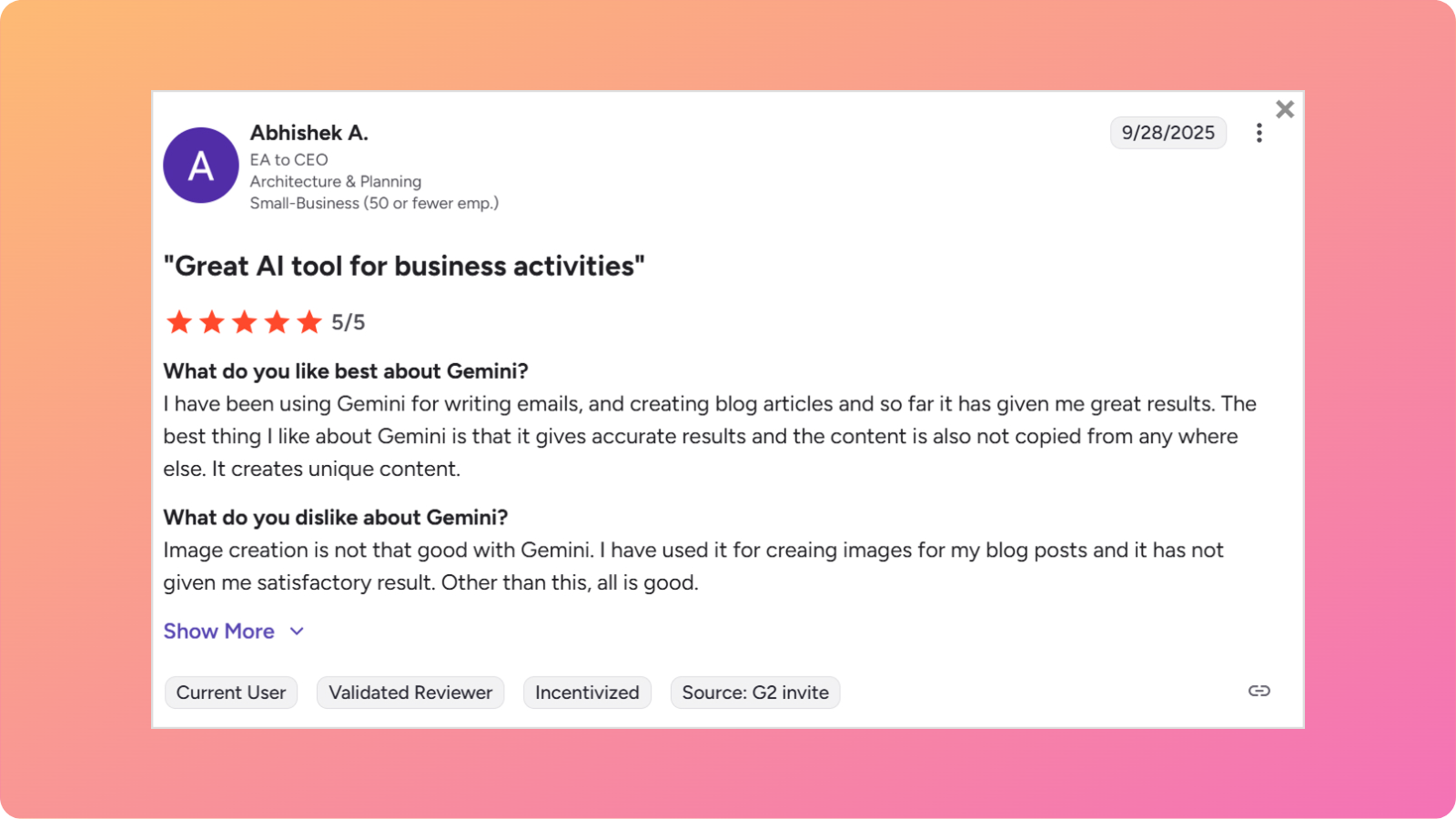Click the 9/28/2025 date badge
Screen dimensions: 1456x819
(1168, 132)
